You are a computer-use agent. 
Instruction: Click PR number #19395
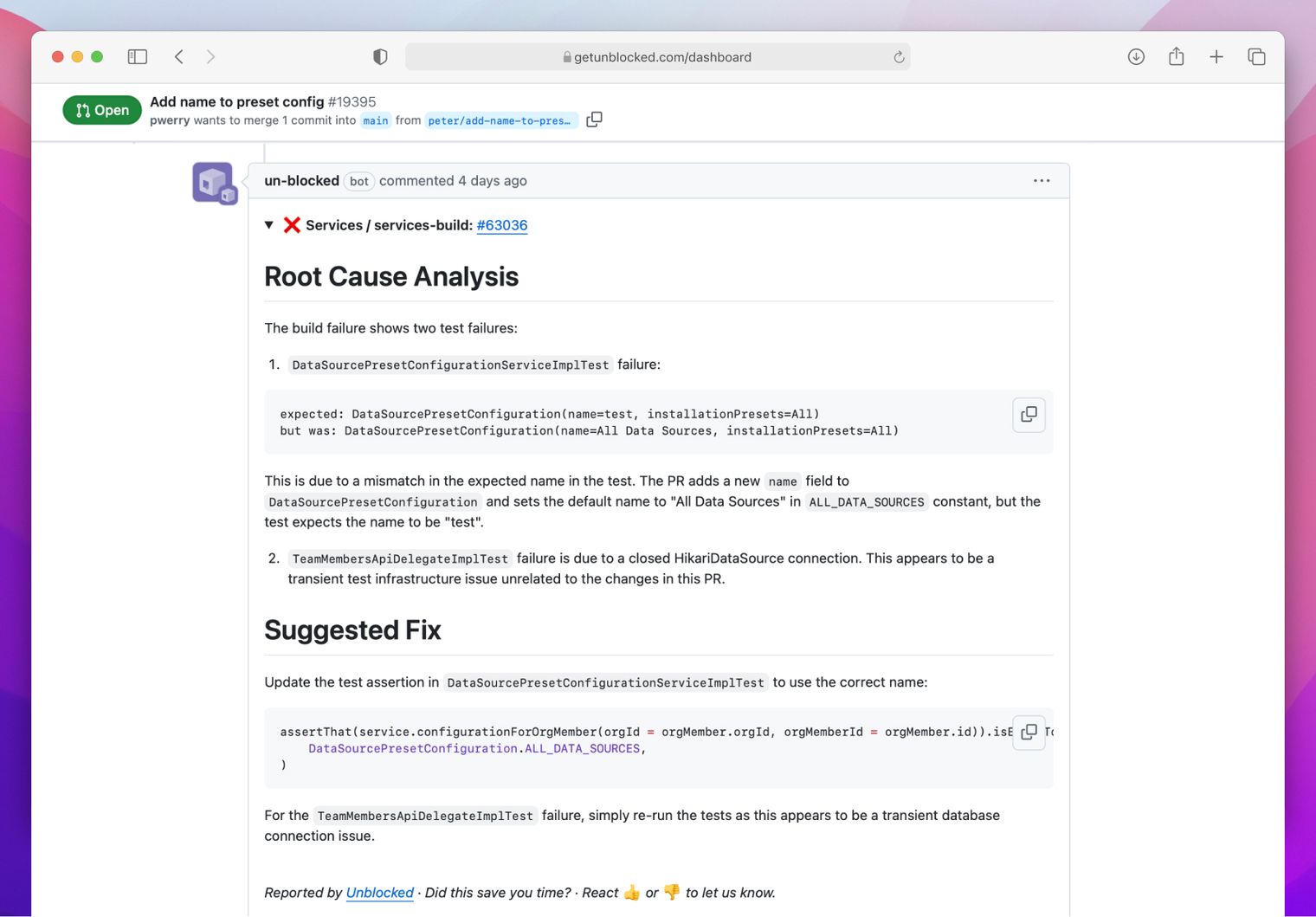[352, 101]
